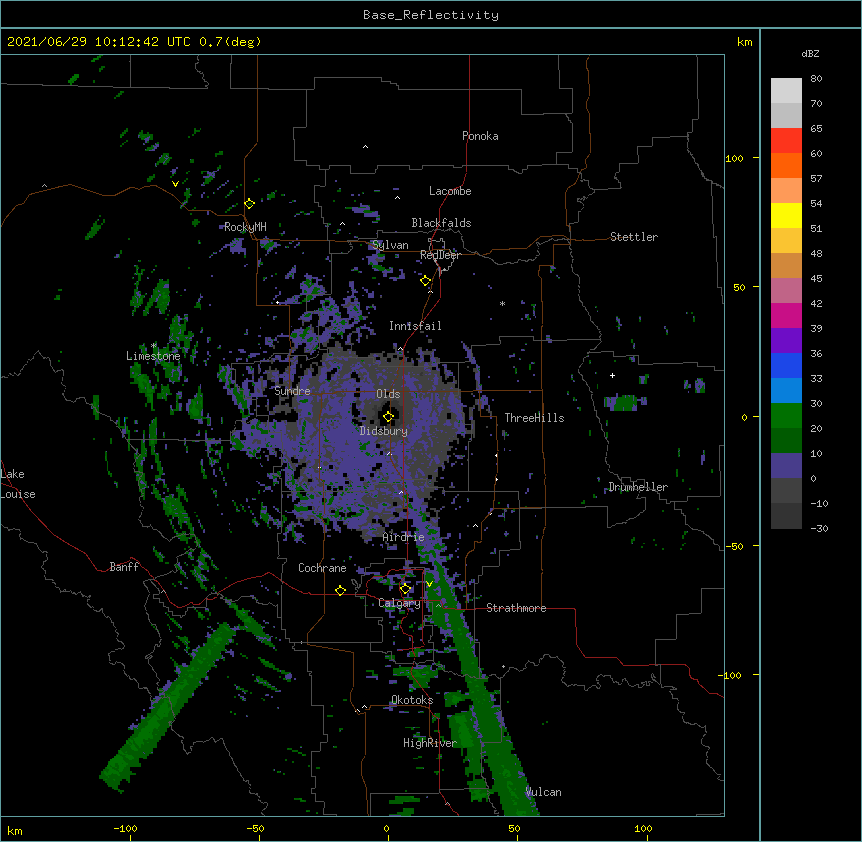Click the RockyMH label
Image resolution: width=862 pixels, height=842 pixels.
pyautogui.click(x=245, y=227)
